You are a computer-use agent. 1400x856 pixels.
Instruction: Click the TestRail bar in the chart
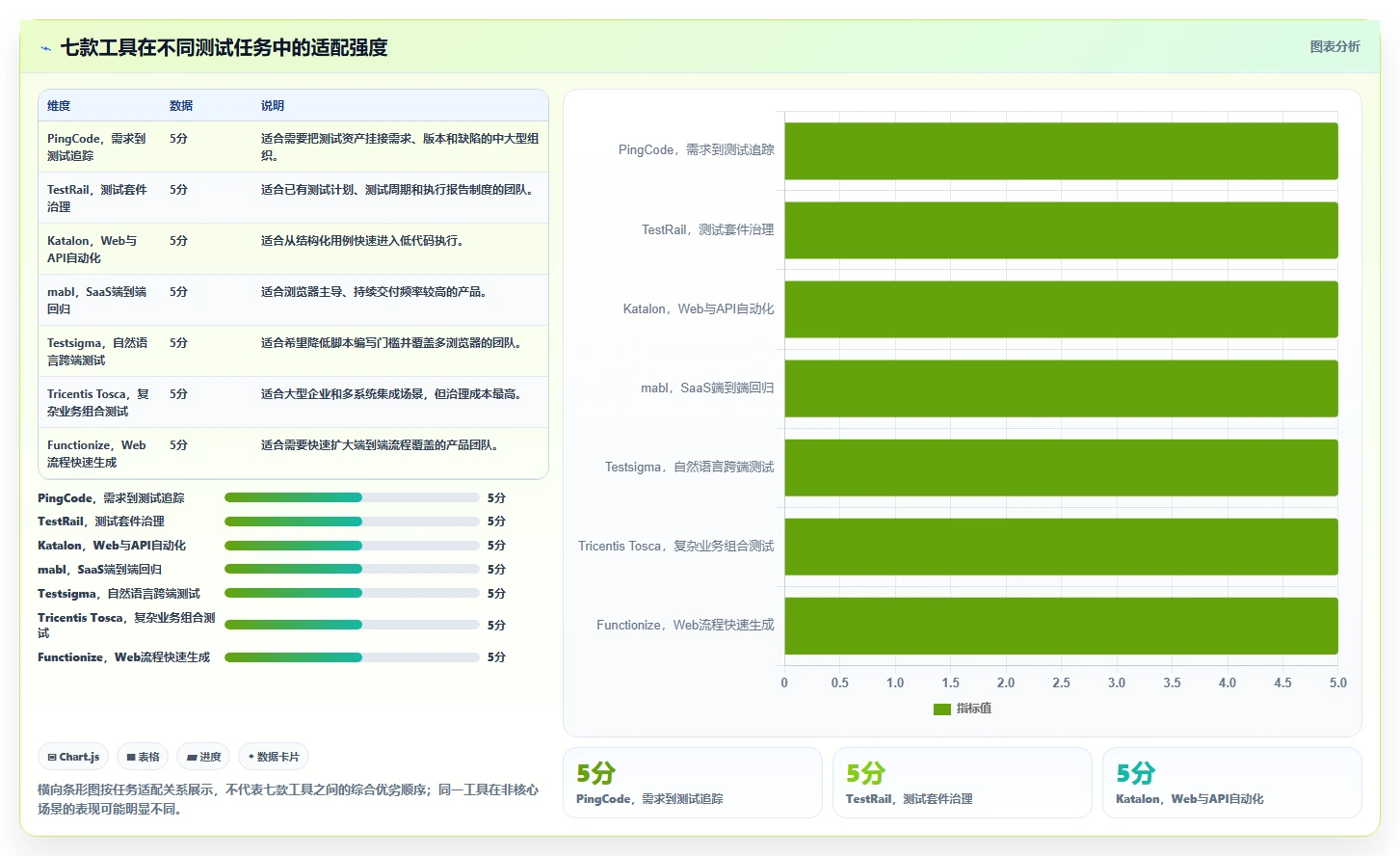(1061, 230)
